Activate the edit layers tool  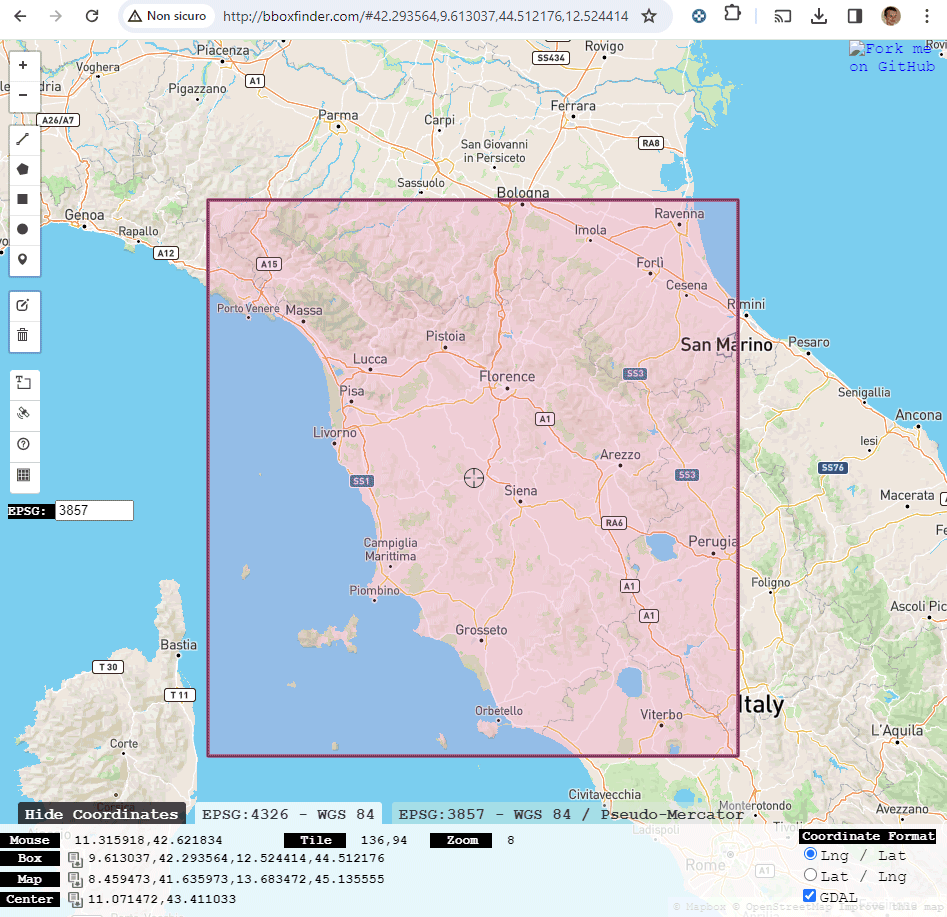click(x=23, y=306)
